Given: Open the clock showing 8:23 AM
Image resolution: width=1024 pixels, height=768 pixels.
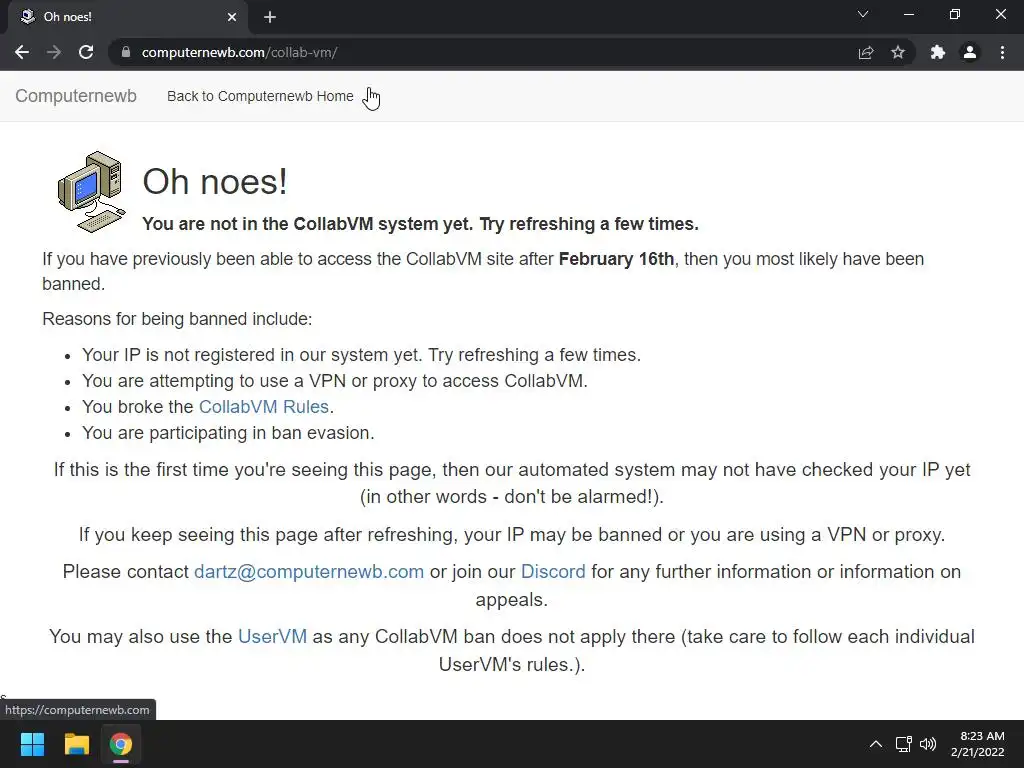Looking at the screenshot, I should coord(978,744).
